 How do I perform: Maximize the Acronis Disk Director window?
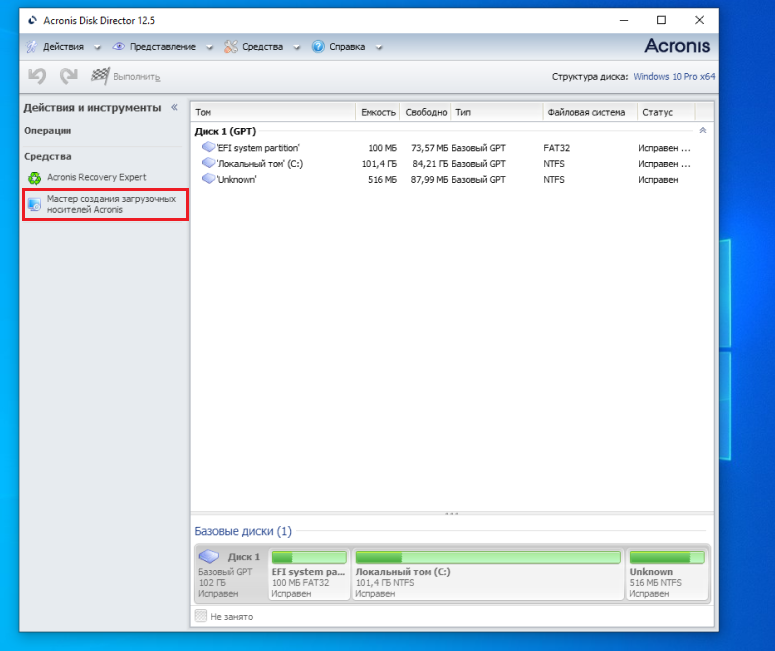click(x=661, y=20)
